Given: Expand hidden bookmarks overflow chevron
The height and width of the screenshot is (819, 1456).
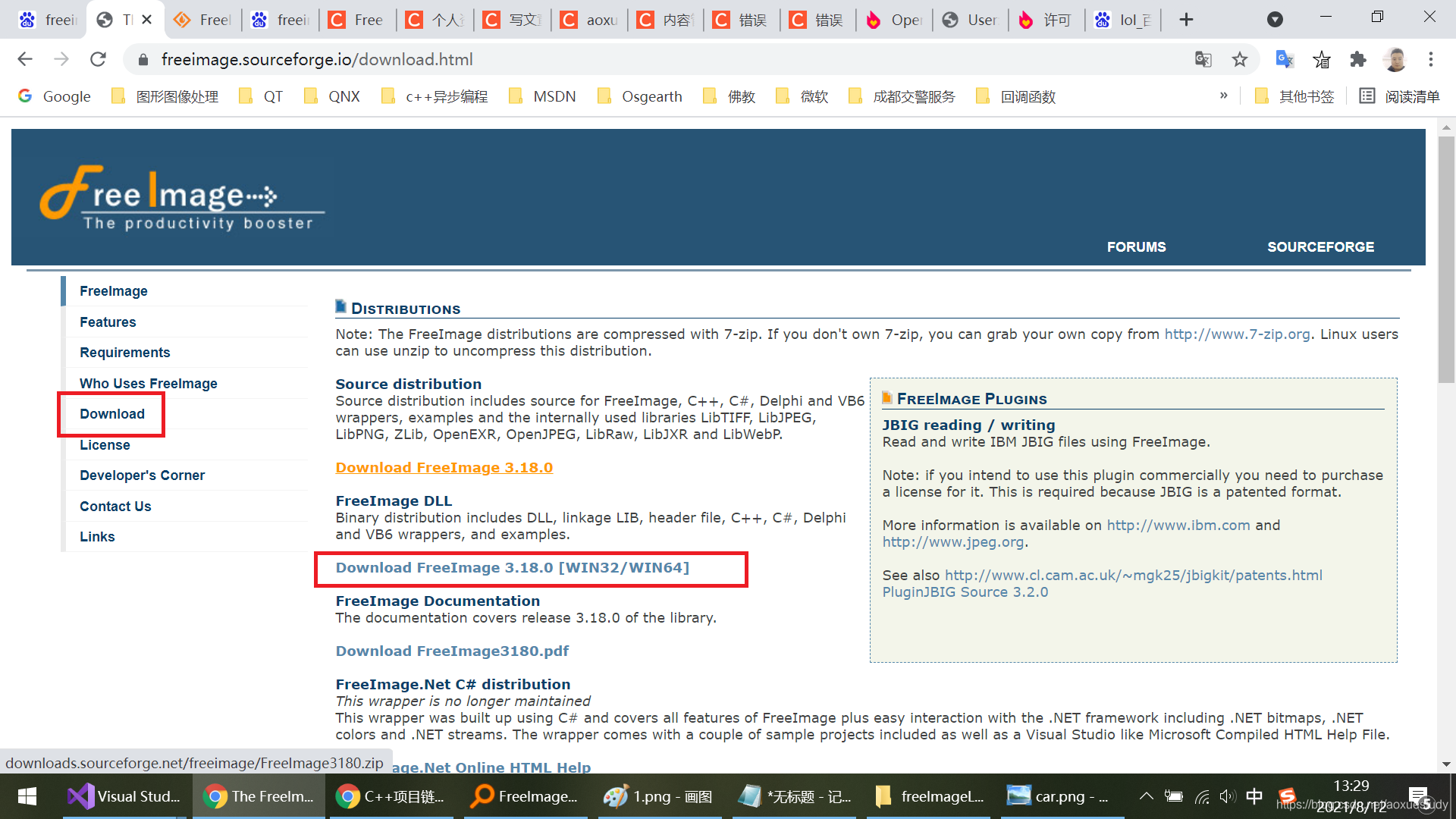Looking at the screenshot, I should [1223, 96].
